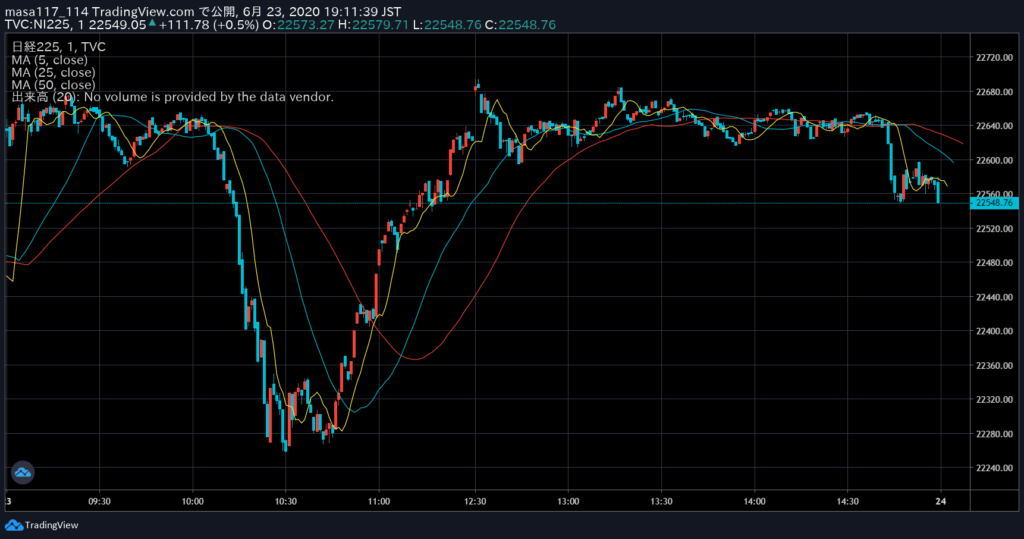The height and width of the screenshot is (539, 1024).
Task: Click the 22400.00 price axis label
Action: pos(994,331)
